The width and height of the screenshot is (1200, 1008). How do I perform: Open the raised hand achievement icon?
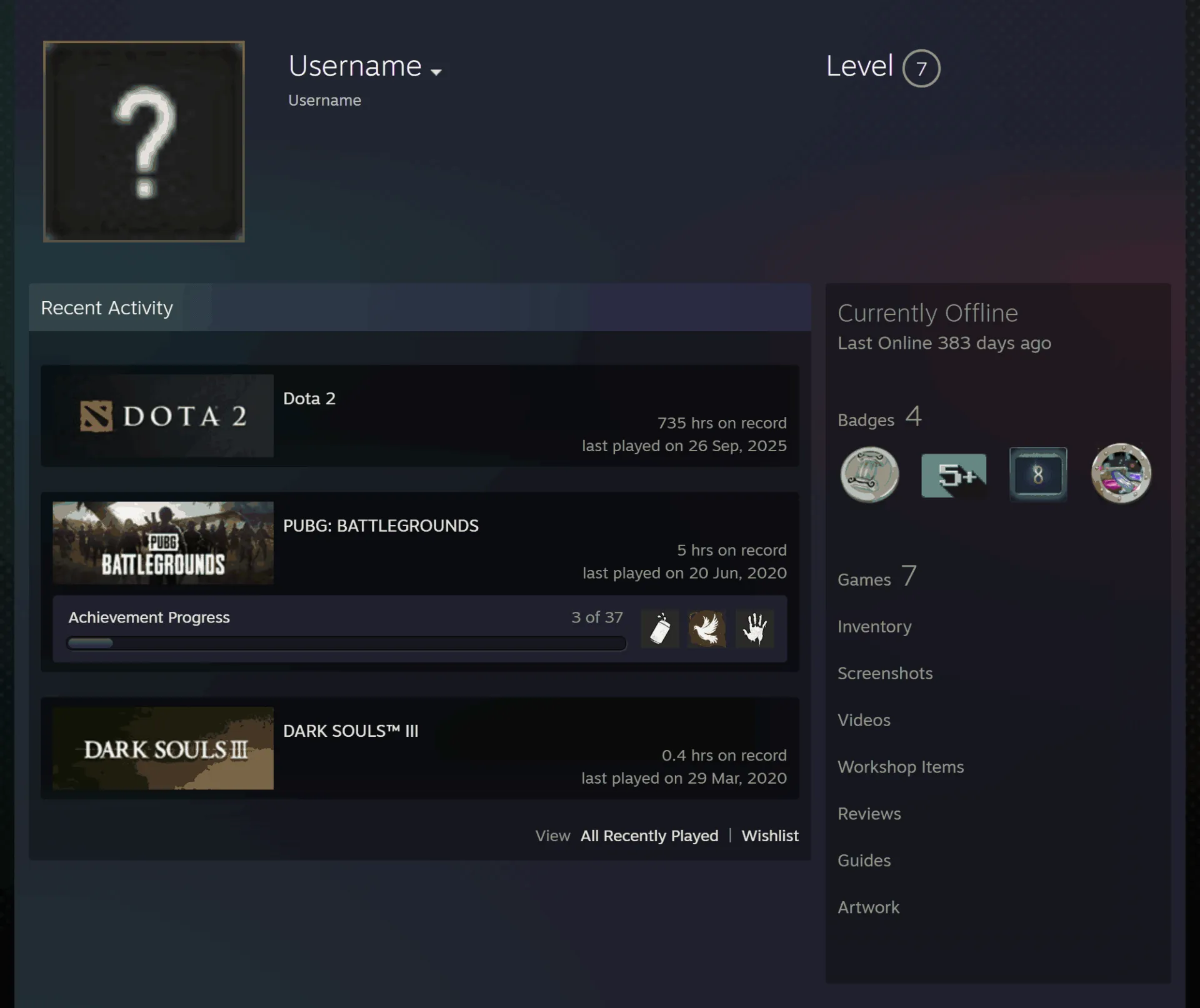point(754,629)
